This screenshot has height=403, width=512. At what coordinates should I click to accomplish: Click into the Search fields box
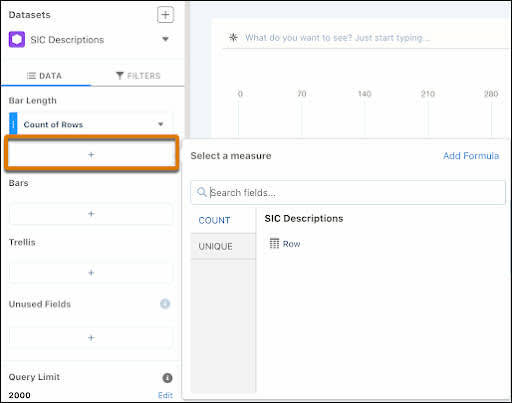348,192
